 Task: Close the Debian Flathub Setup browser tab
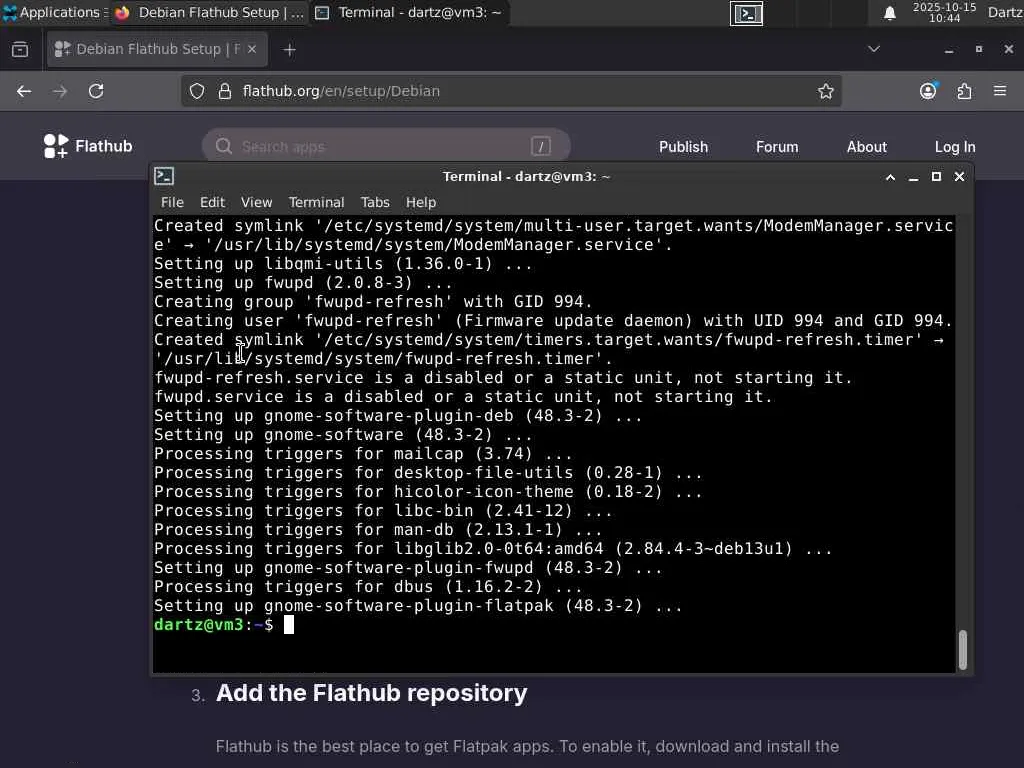click(x=252, y=49)
